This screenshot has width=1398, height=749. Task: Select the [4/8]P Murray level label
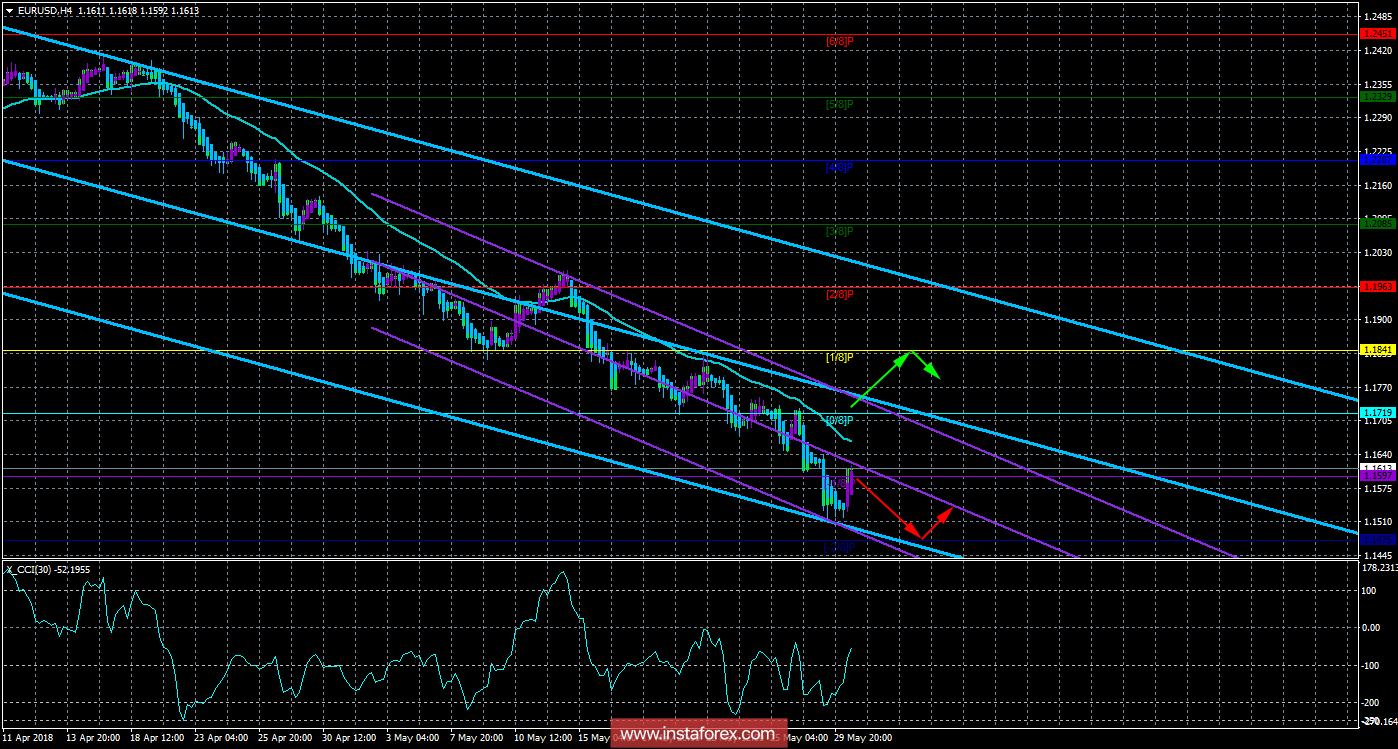840,168
